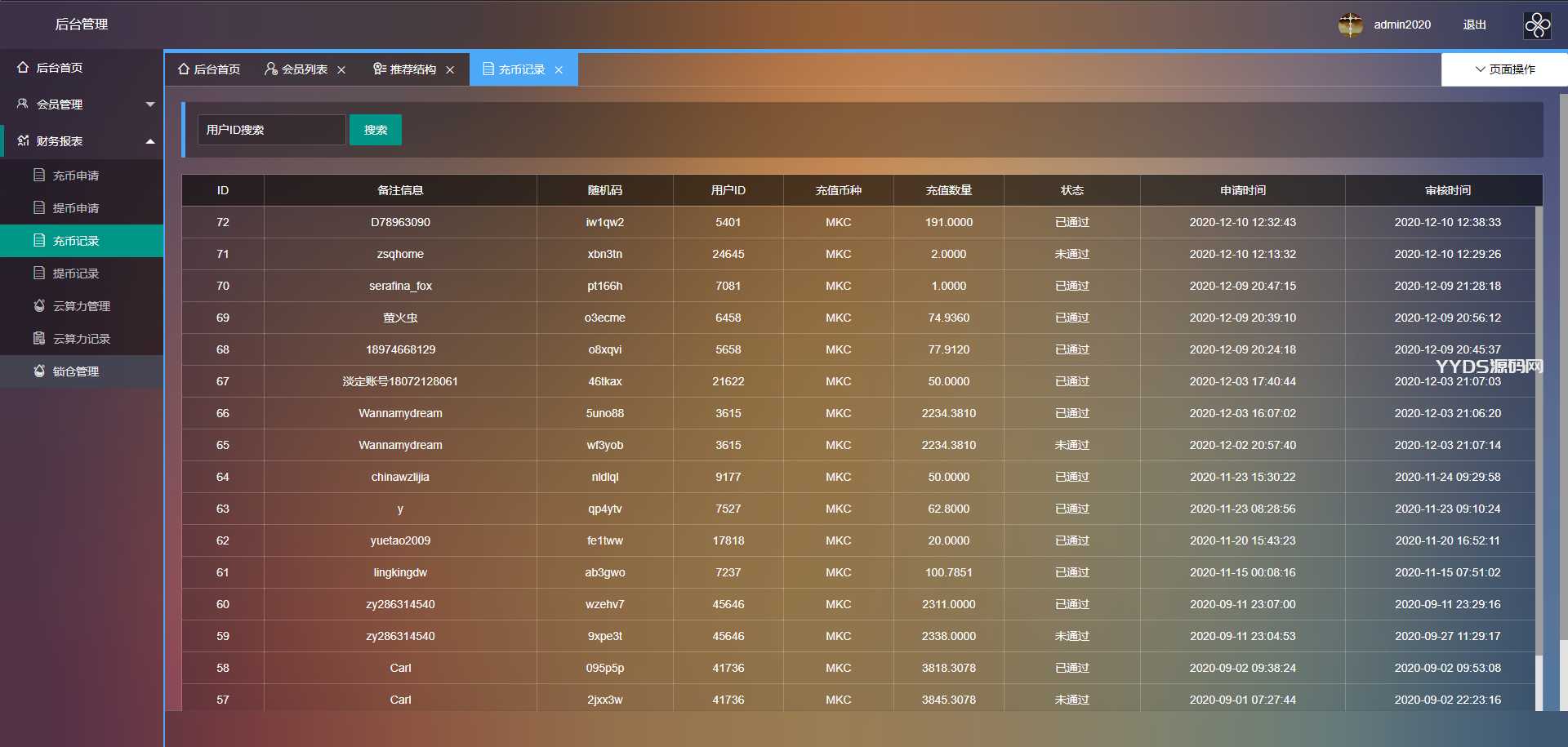This screenshot has height=747, width=1568.
Task: Collapse the 财务报表 menu arrow
Action: pyautogui.click(x=150, y=141)
